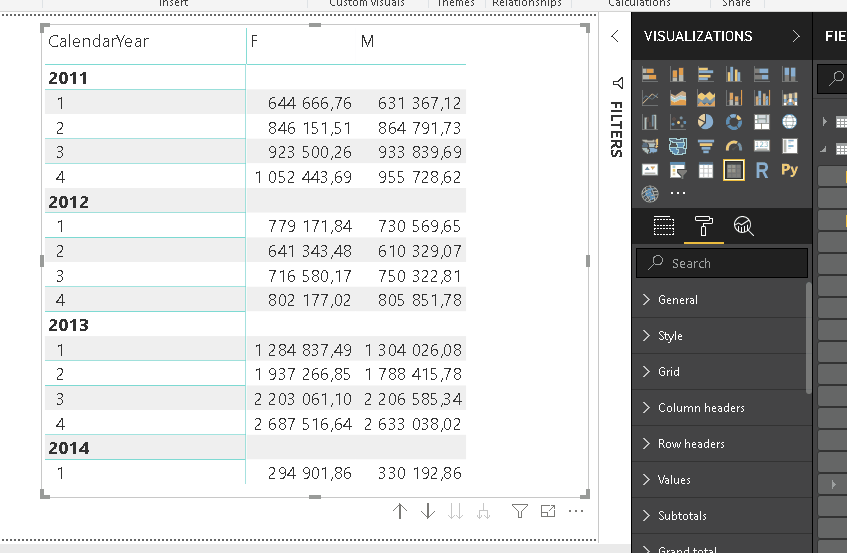The height and width of the screenshot is (553, 847).
Task: Click the value 1 052 443,69
Action: click(303, 177)
